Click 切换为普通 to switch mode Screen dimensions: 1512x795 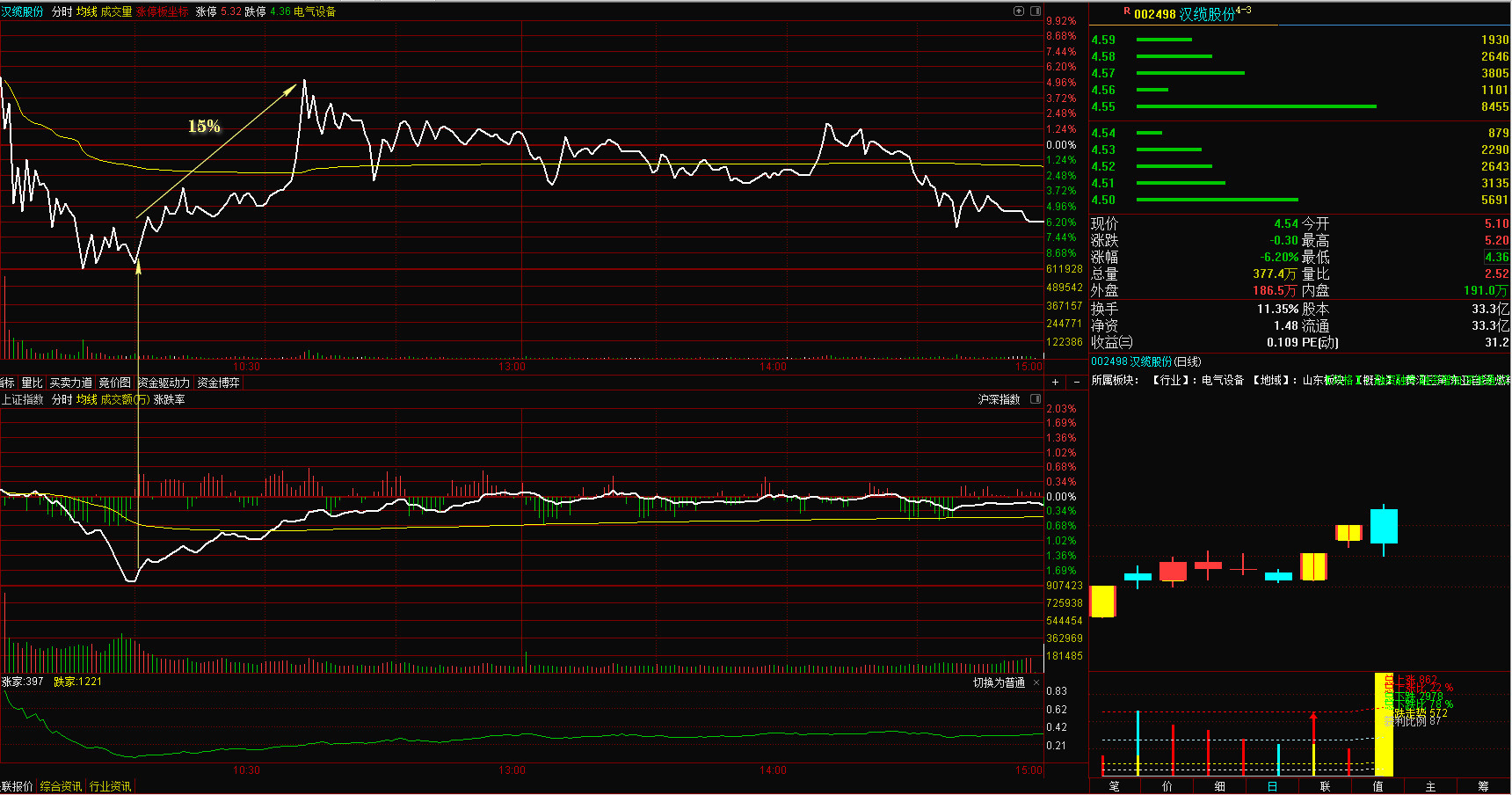click(999, 682)
